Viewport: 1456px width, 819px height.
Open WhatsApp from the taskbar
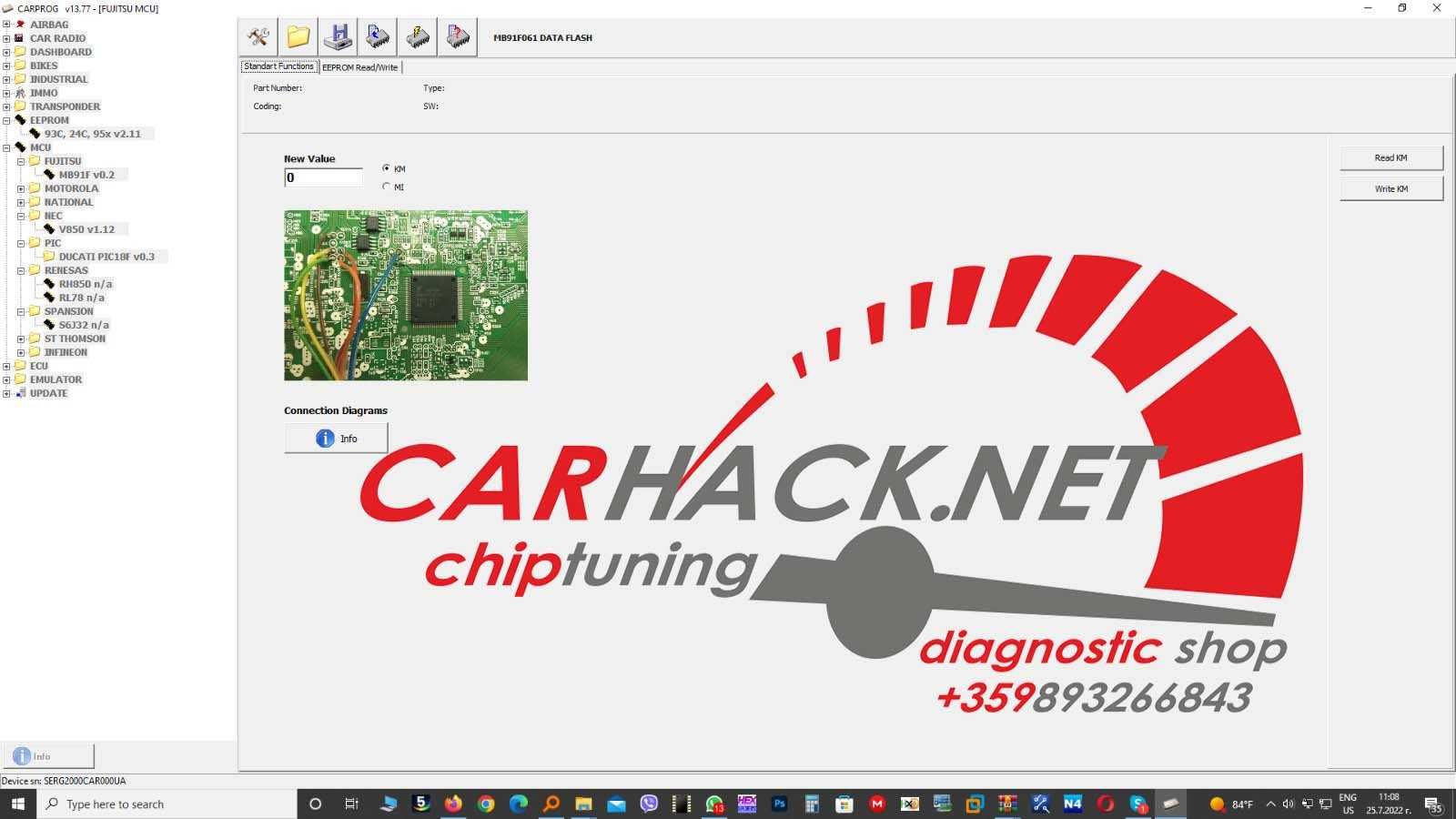(x=714, y=804)
